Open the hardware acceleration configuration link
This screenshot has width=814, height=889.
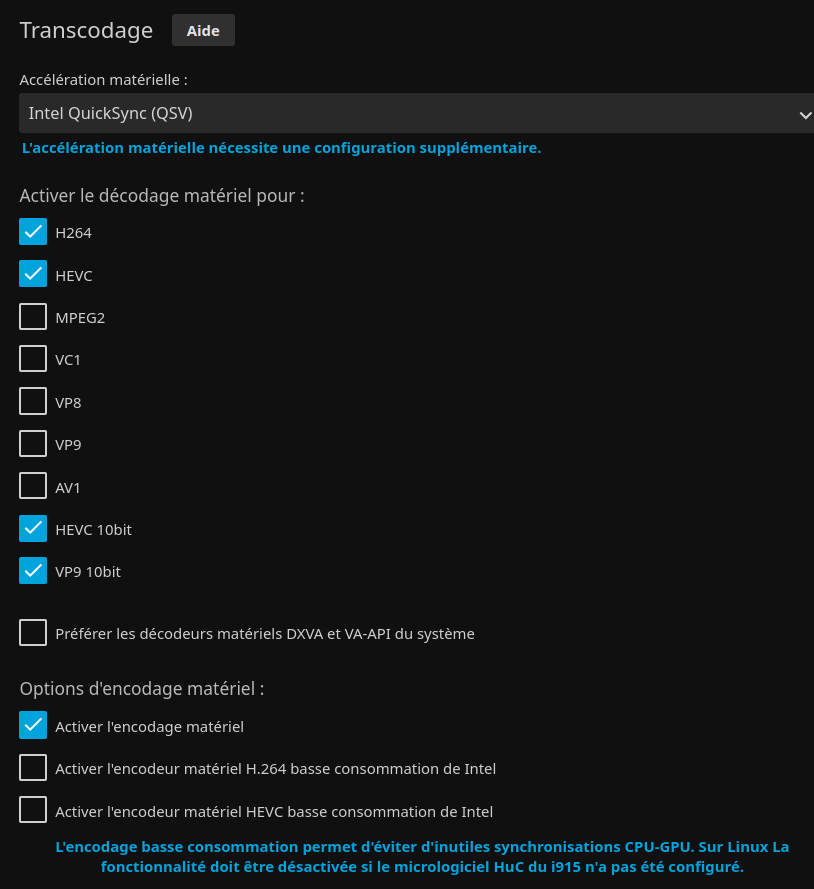click(x=281, y=148)
